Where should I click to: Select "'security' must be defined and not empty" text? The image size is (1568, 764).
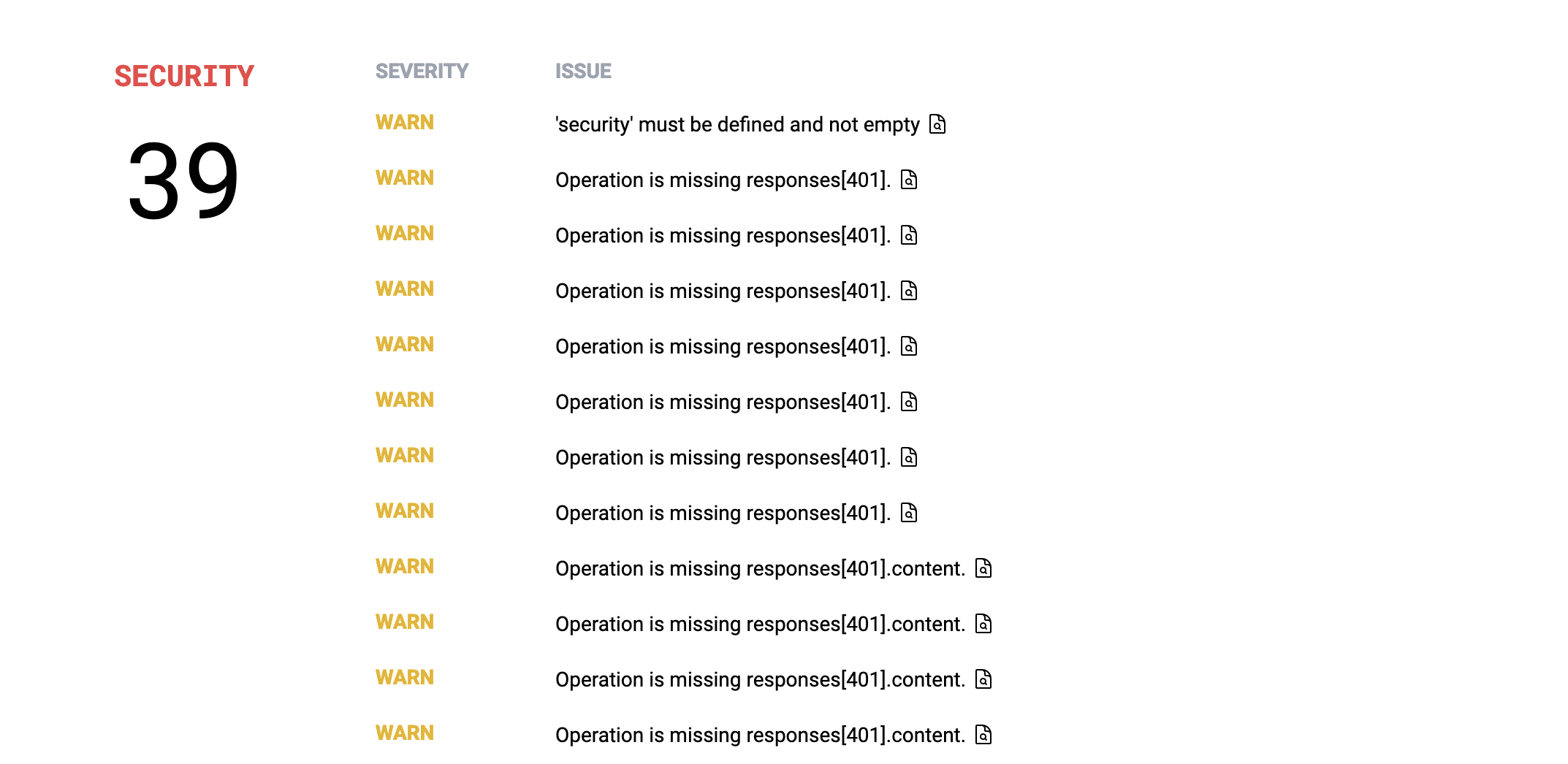(x=737, y=125)
